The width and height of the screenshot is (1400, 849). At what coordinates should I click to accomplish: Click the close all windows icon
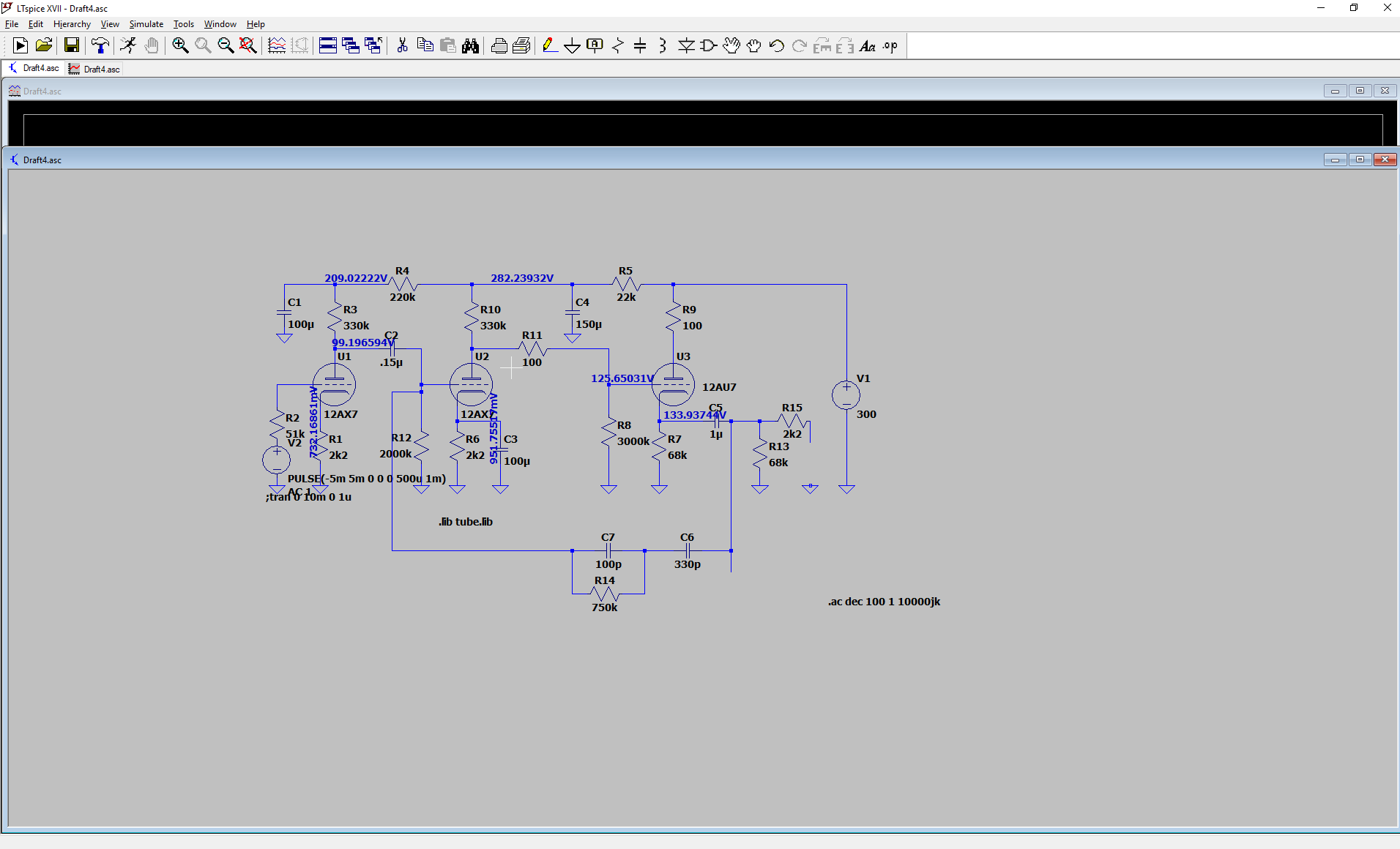pyautogui.click(x=373, y=46)
